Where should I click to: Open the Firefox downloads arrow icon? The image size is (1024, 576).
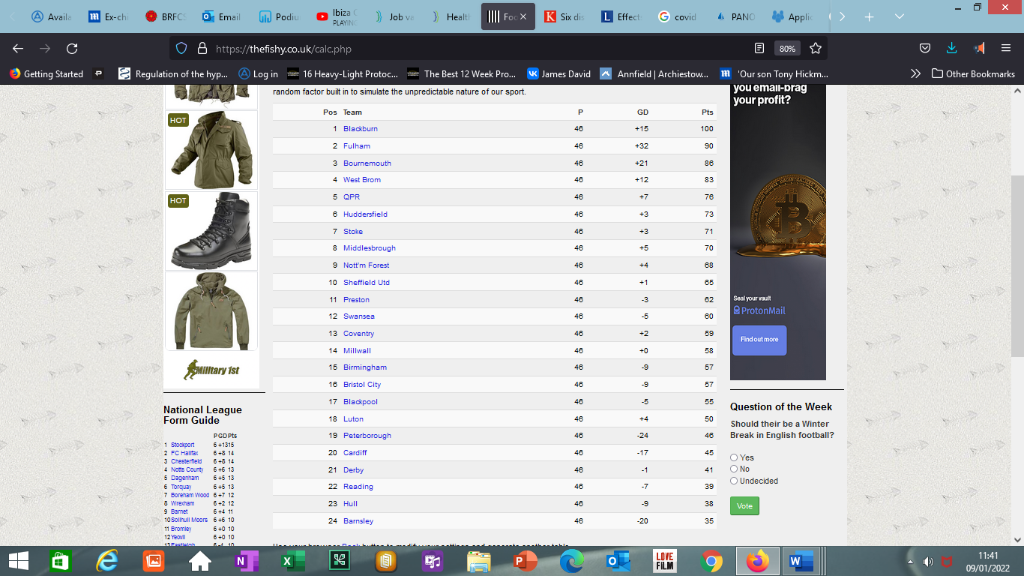(952, 48)
